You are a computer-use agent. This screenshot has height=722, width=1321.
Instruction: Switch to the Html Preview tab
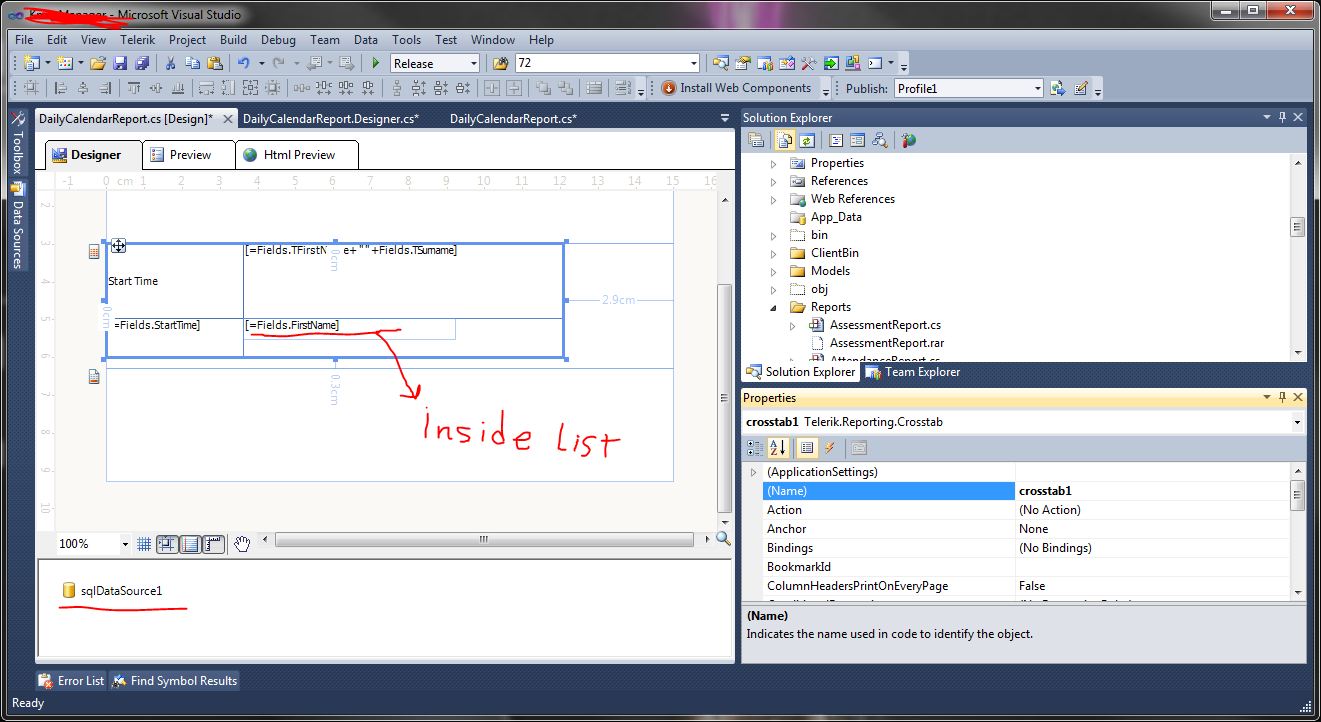click(298, 155)
